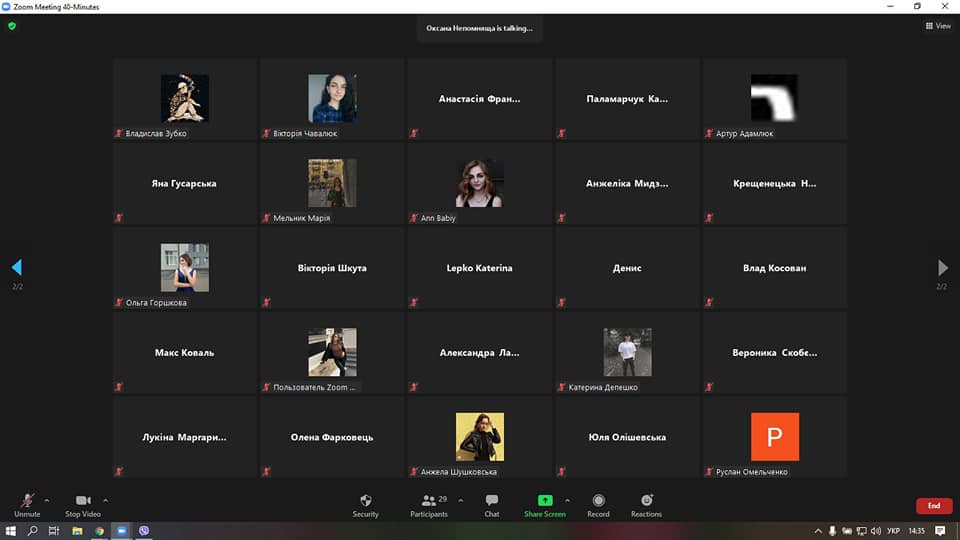
Task: Select Руслан Омельченко's video tile
Action: point(774,437)
